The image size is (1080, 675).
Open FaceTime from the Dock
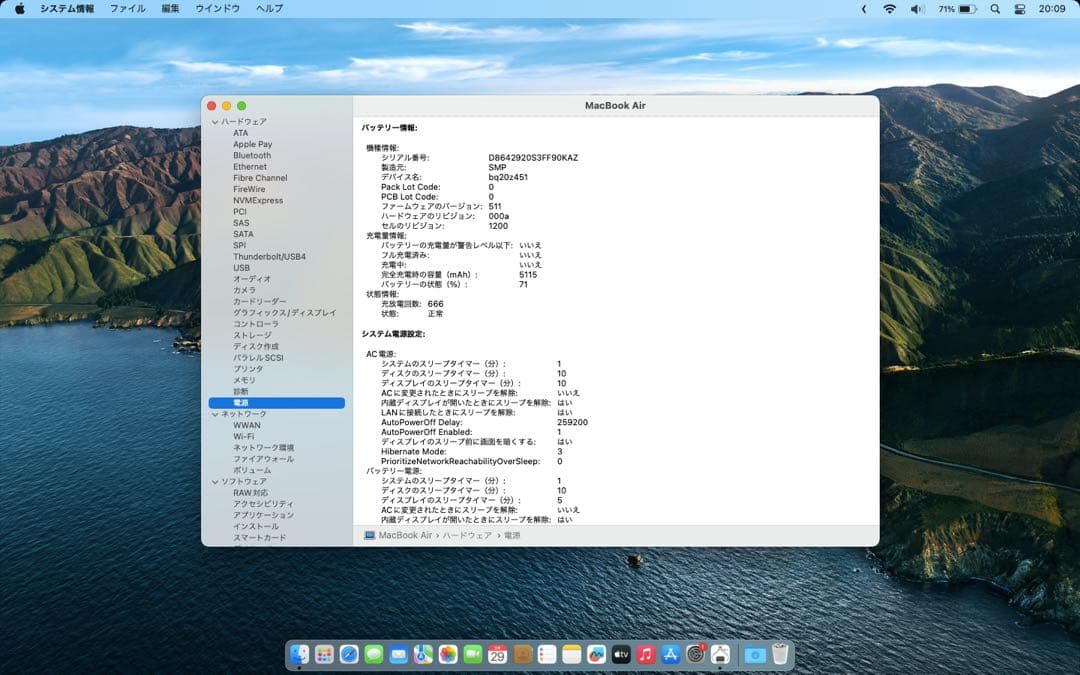[471, 657]
